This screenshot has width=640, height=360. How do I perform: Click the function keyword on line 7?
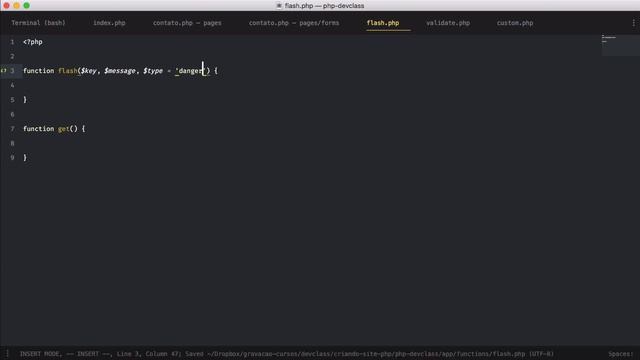[38, 129]
